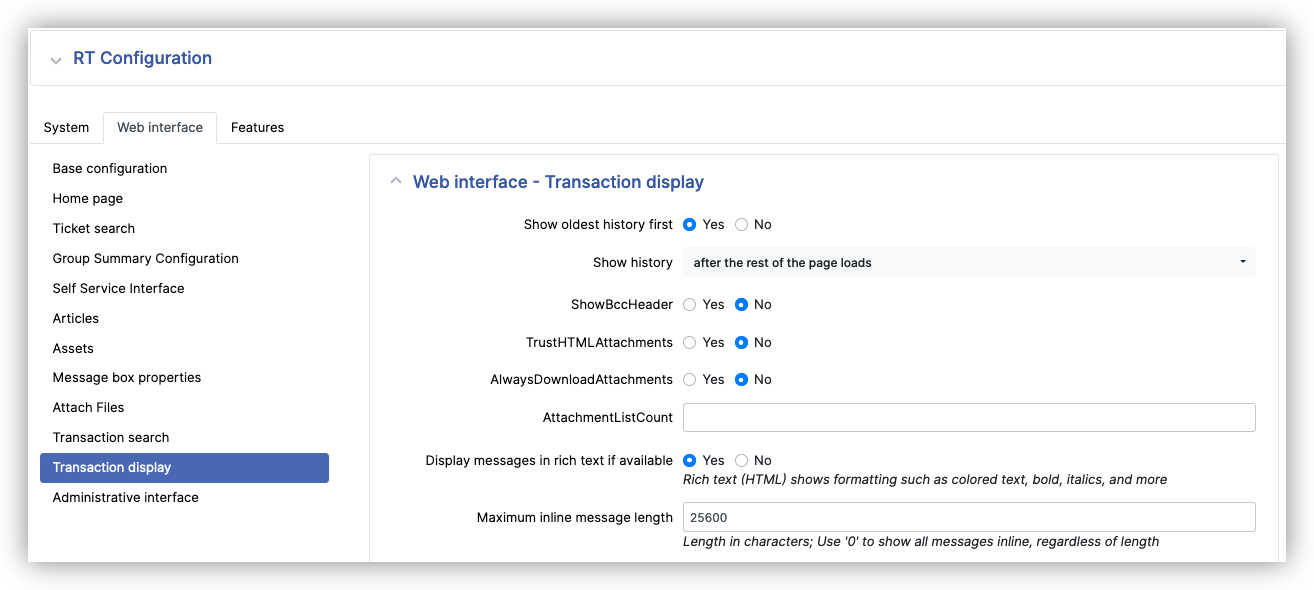The width and height of the screenshot is (1314, 590).
Task: Open Self Service Interface settings
Action: pyautogui.click(x=118, y=288)
